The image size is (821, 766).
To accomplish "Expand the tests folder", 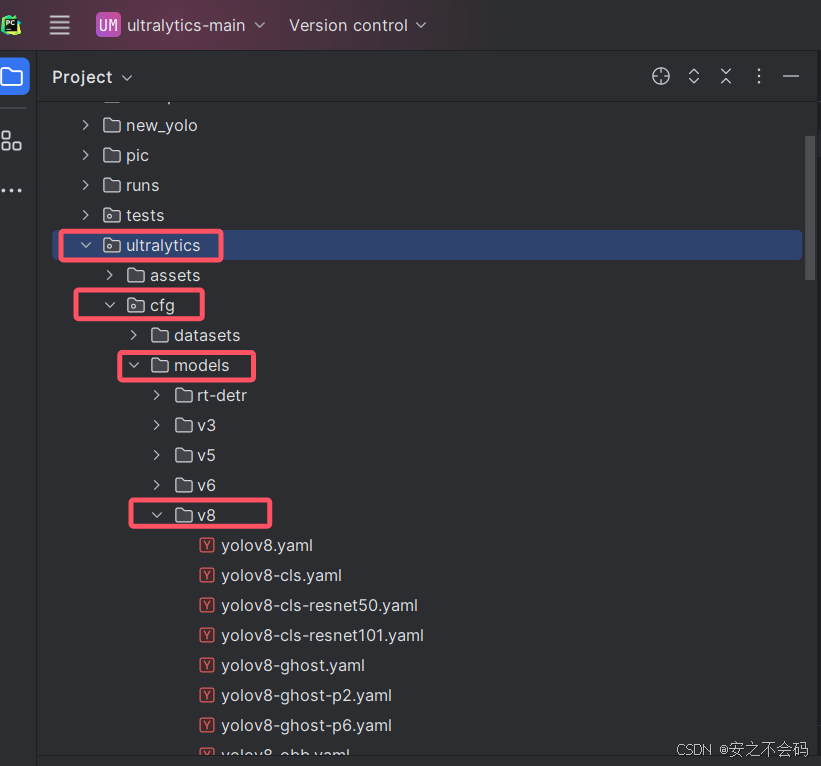I will [85, 215].
